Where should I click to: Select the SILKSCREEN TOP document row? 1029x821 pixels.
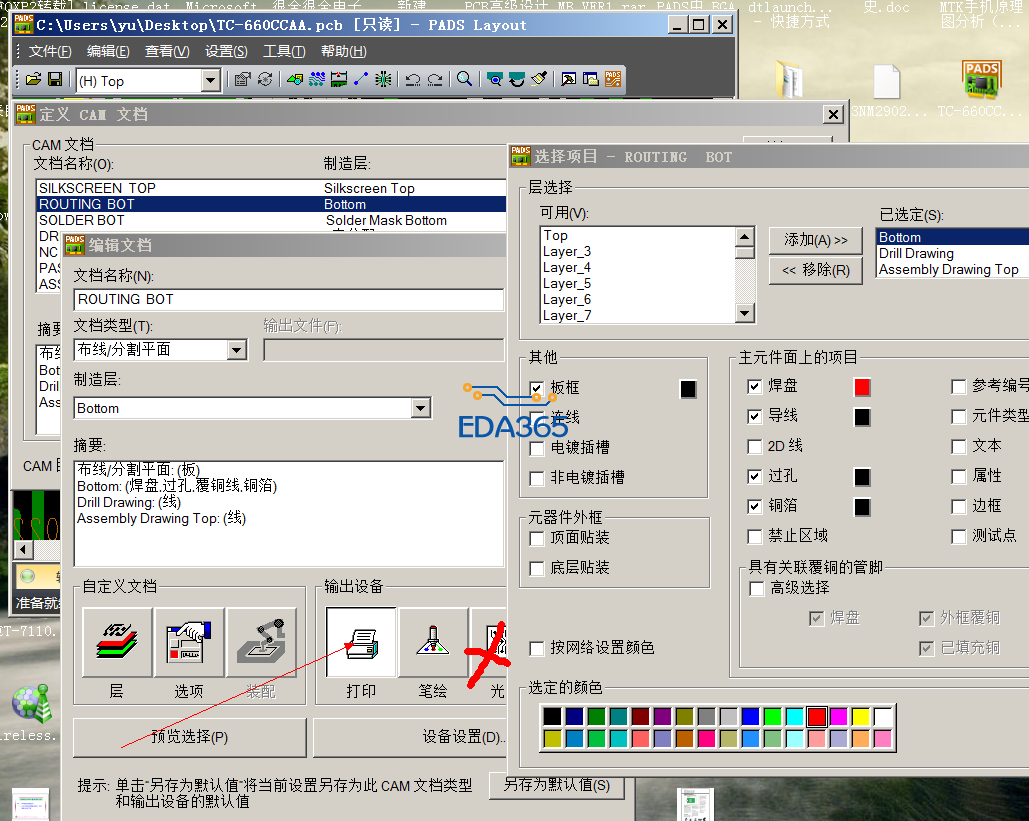click(x=270, y=188)
